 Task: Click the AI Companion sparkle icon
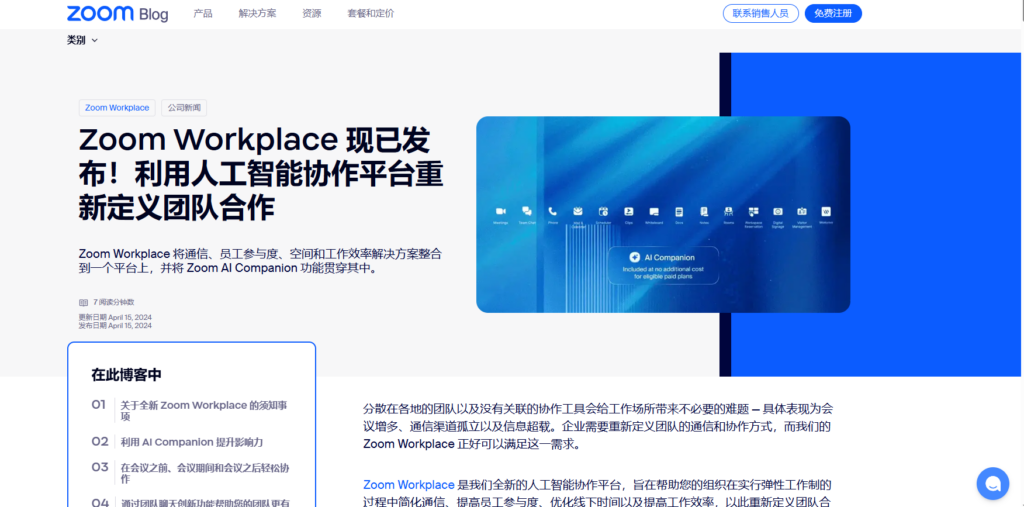pyautogui.click(x=634, y=257)
